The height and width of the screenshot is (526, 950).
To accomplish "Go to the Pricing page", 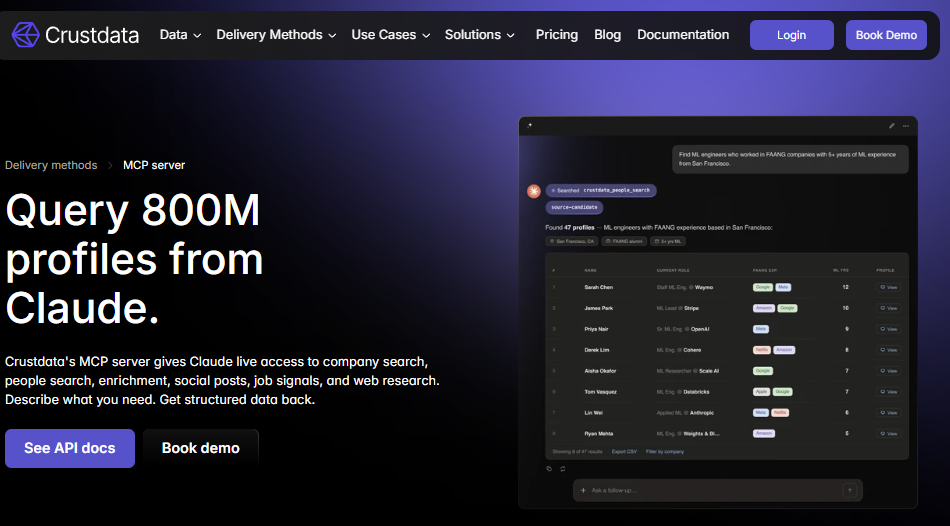I will click(x=557, y=35).
